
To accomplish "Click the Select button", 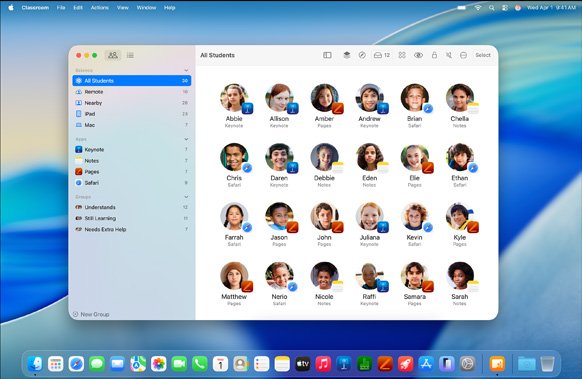I will click(x=483, y=55).
